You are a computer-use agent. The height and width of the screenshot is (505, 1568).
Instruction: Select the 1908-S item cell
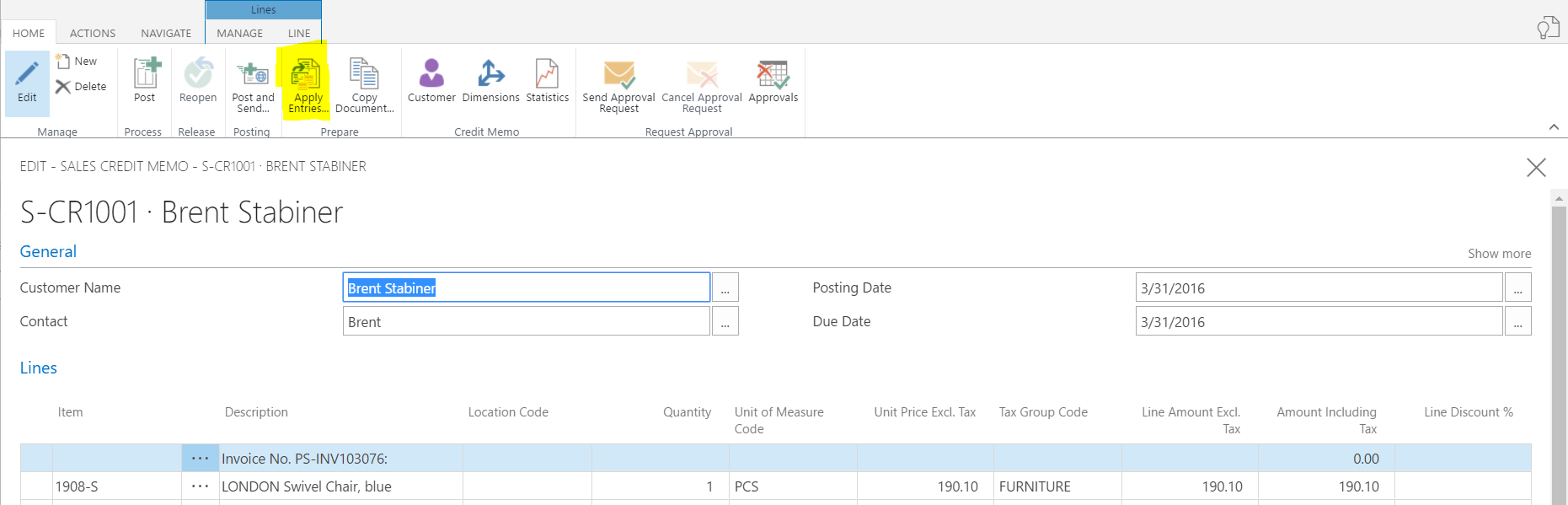pos(117,486)
